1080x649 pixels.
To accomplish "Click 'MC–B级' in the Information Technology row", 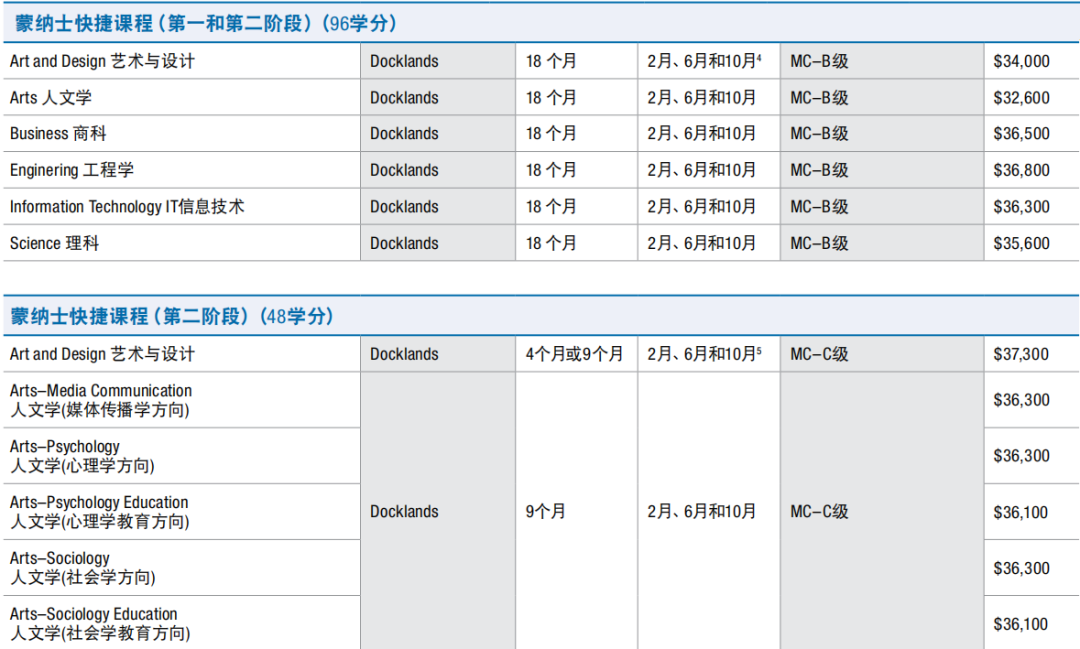I will 820,207.
